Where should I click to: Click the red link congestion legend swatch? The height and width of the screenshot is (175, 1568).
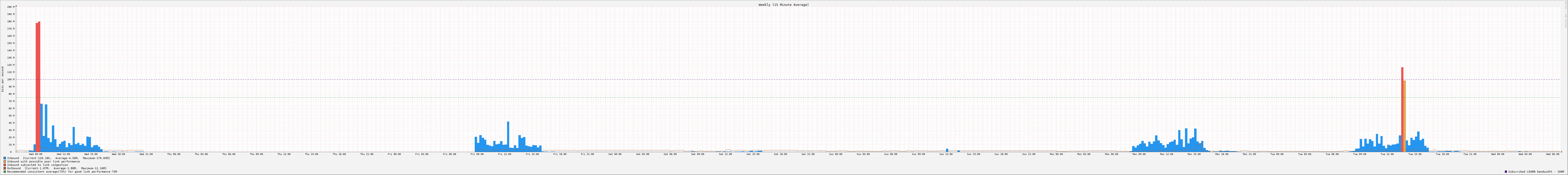click(5, 165)
